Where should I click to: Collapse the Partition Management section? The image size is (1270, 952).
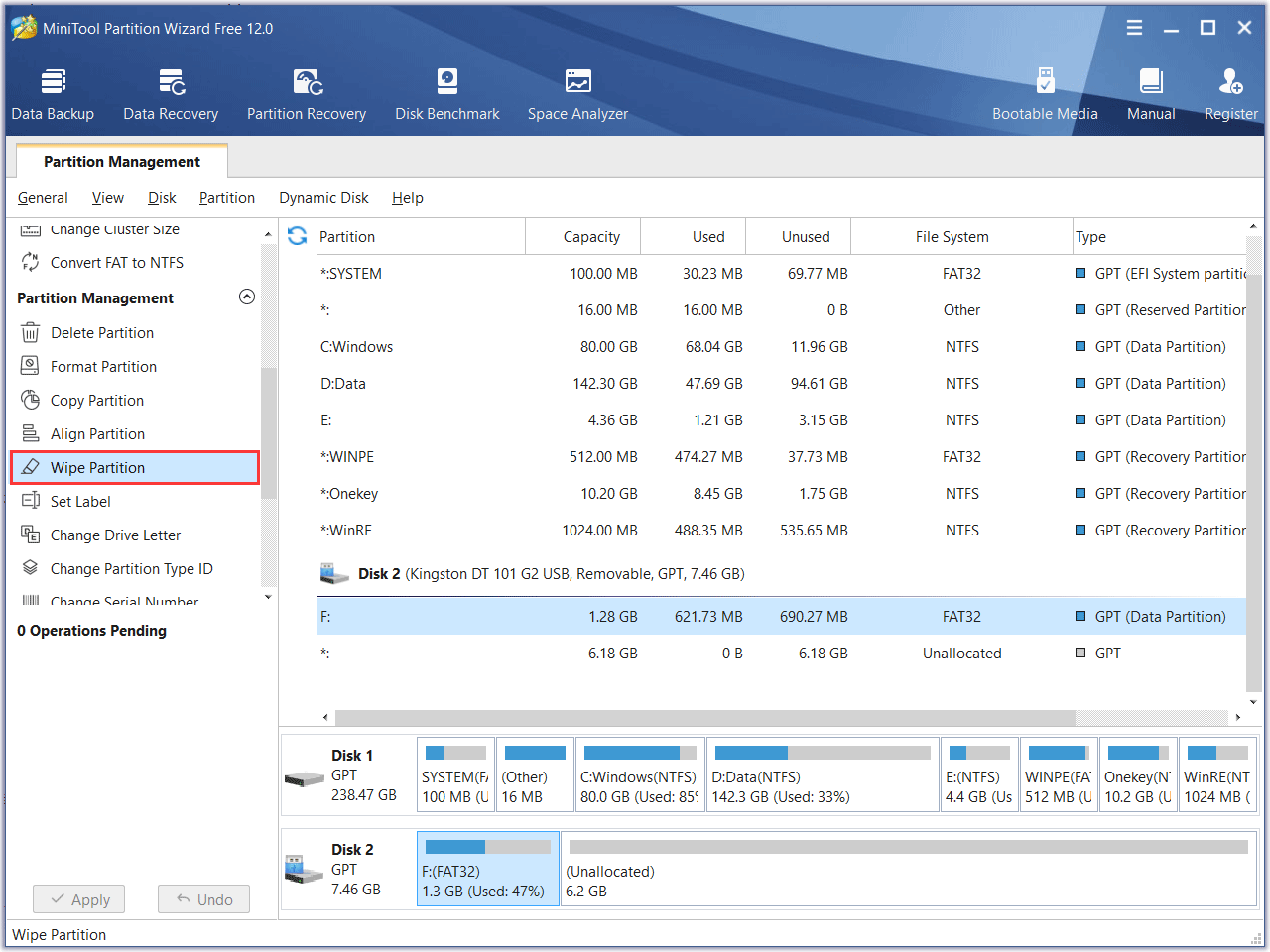[247, 297]
